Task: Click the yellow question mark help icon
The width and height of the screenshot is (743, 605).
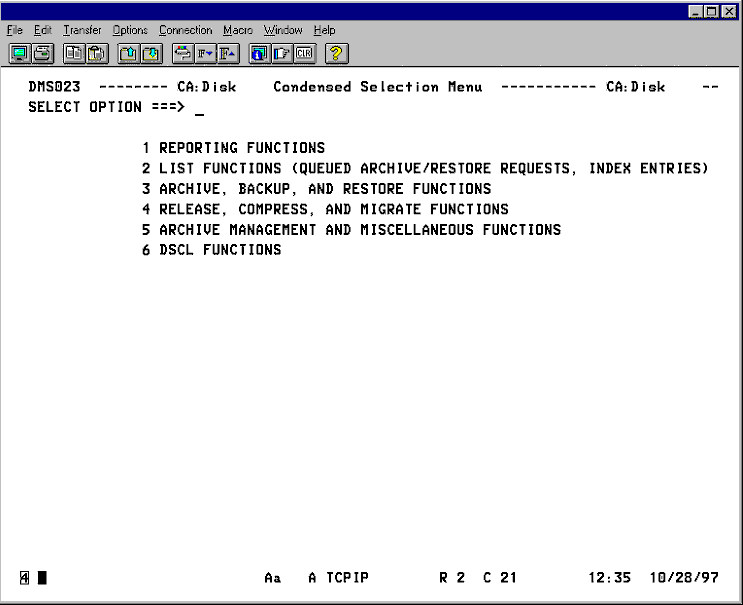Action: (337, 54)
